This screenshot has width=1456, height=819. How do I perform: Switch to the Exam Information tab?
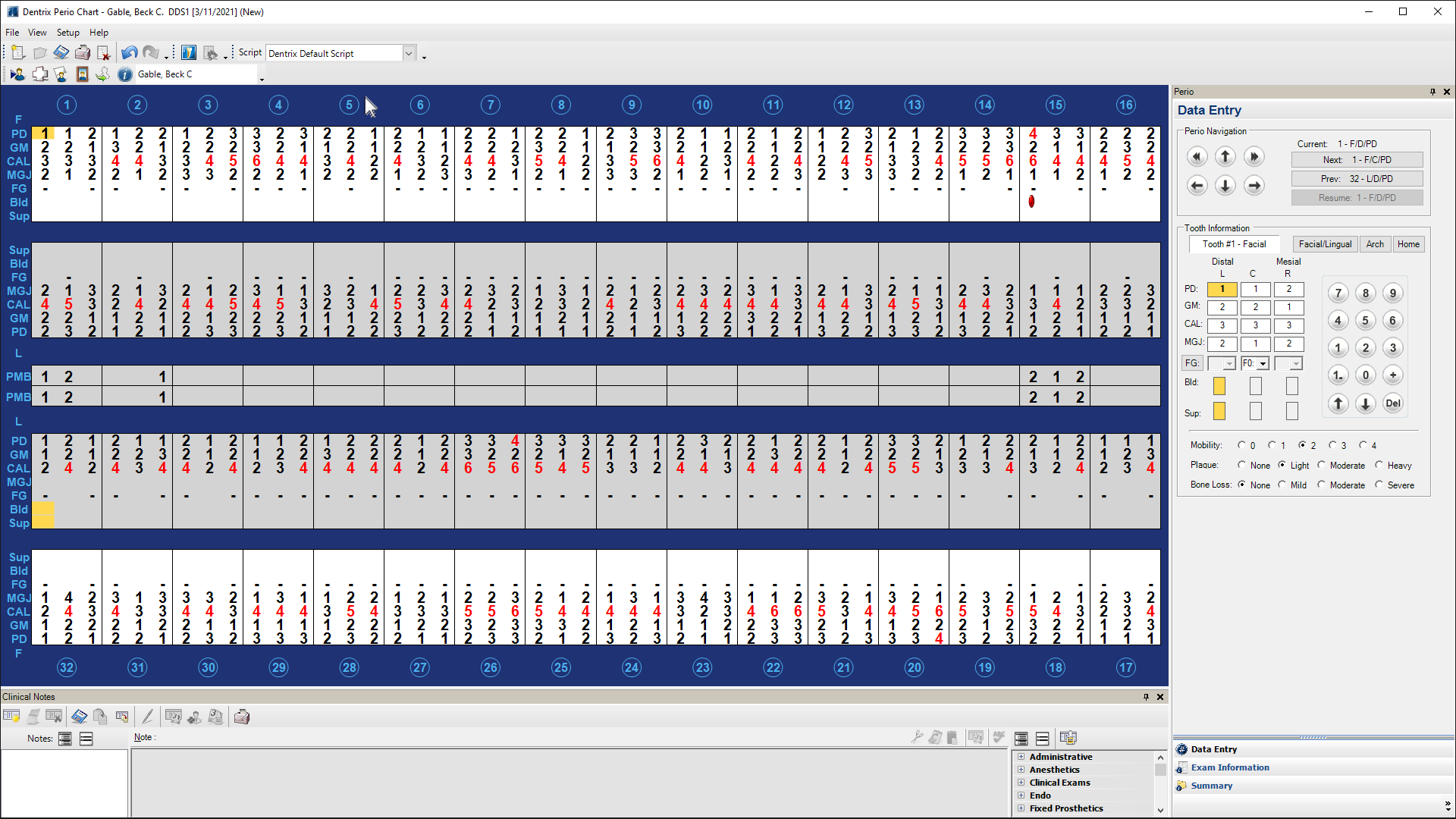tap(1229, 767)
